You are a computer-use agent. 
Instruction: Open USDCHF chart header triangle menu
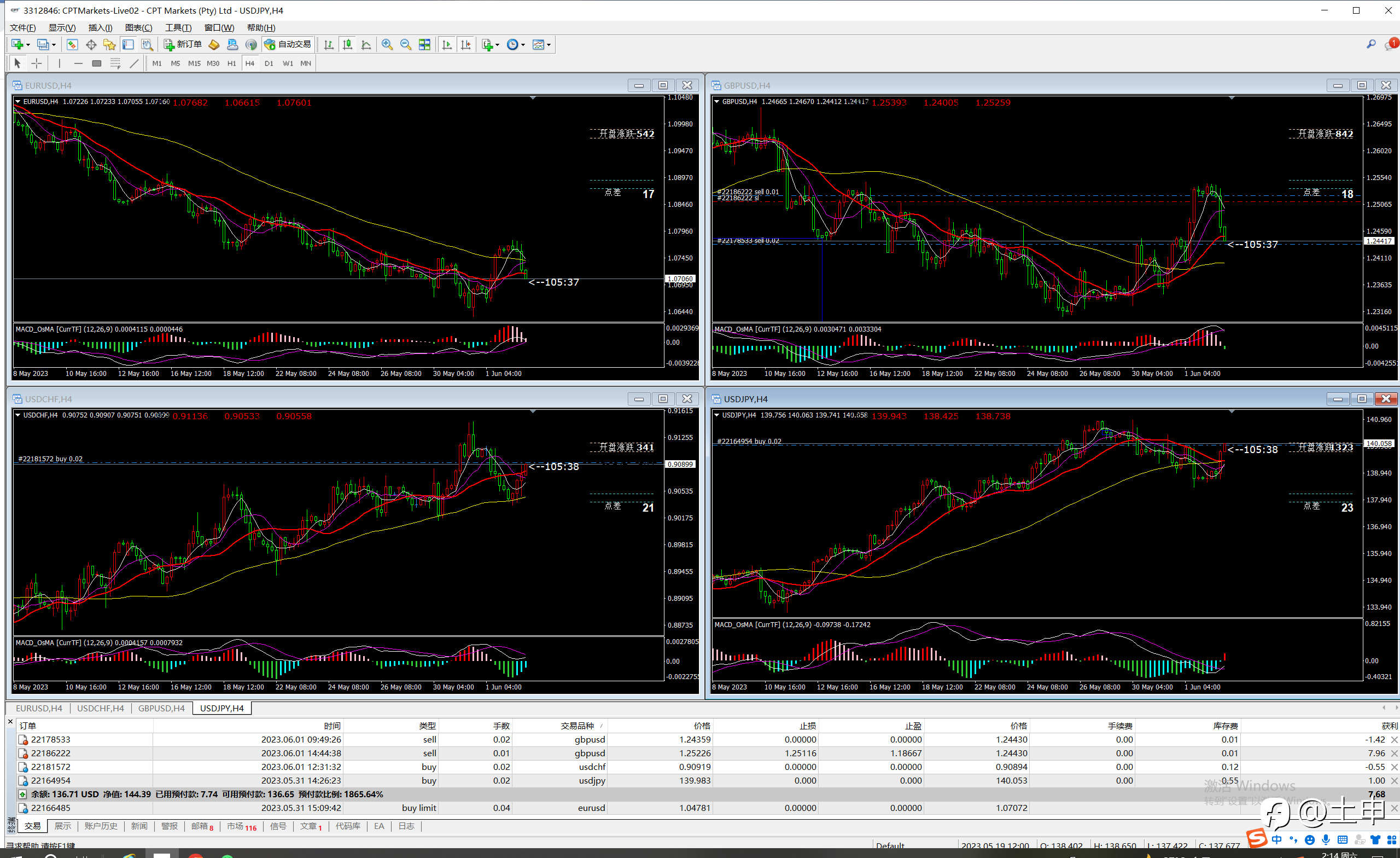tap(18, 415)
